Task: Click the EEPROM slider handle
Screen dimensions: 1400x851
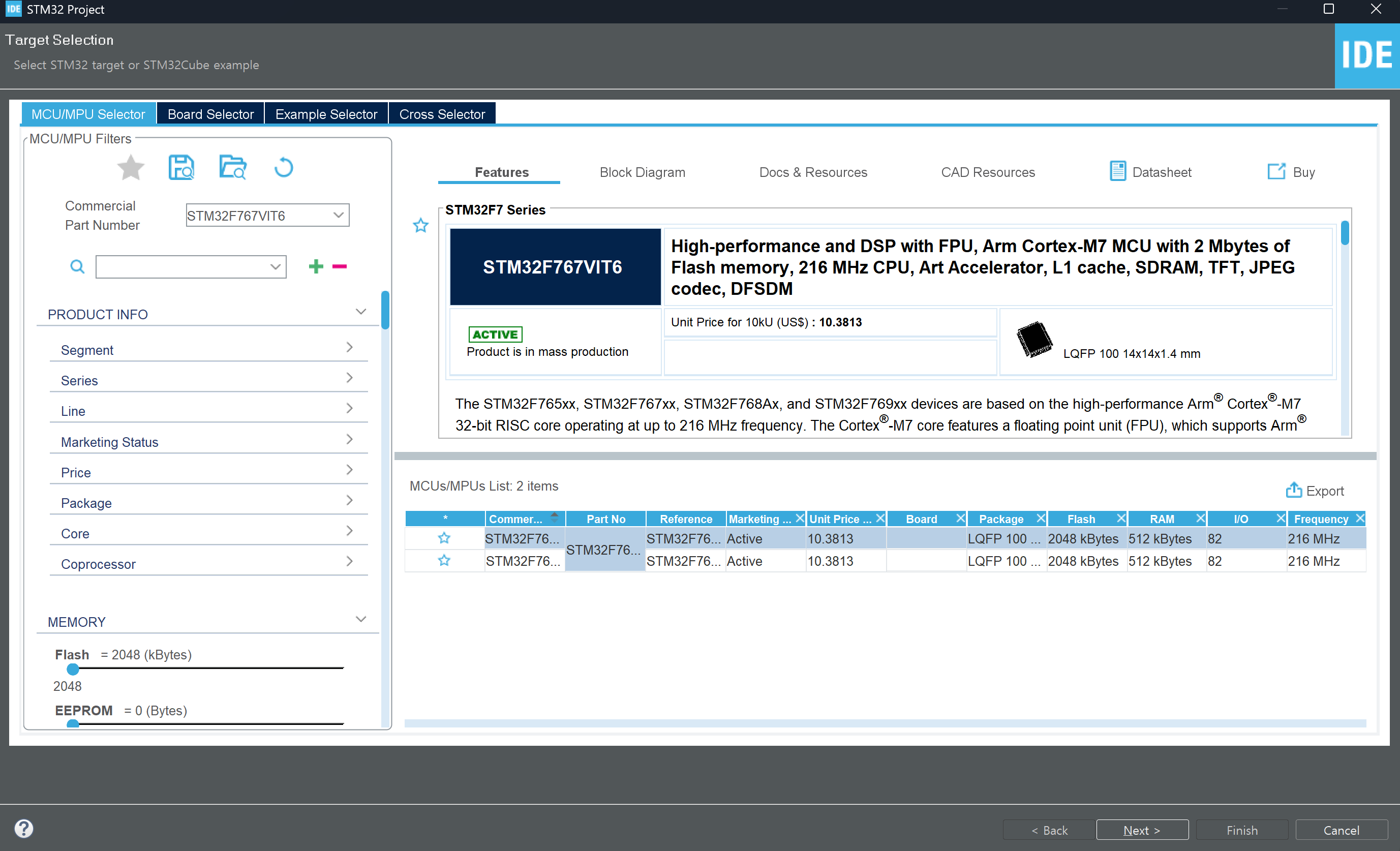Action: pos(73,724)
